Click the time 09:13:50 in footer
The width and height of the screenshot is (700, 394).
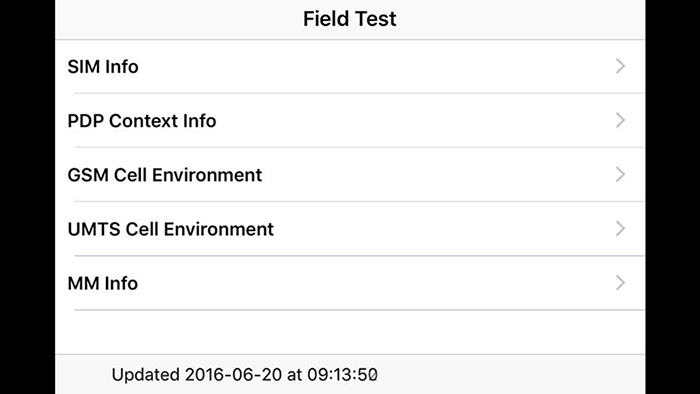click(x=342, y=374)
